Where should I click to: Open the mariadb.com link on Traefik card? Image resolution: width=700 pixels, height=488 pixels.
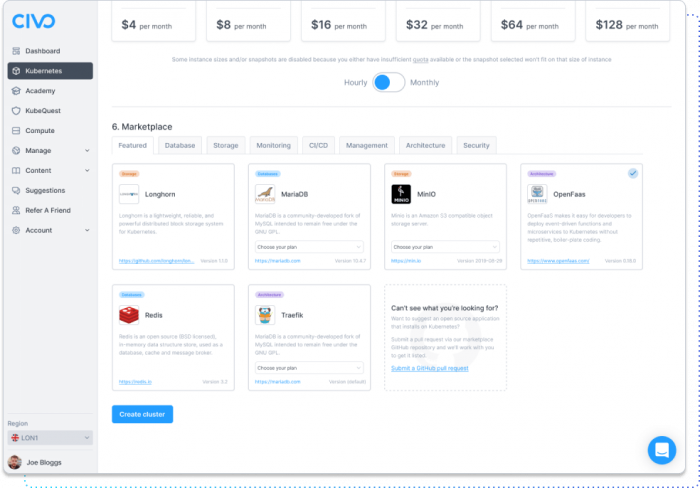(278, 382)
